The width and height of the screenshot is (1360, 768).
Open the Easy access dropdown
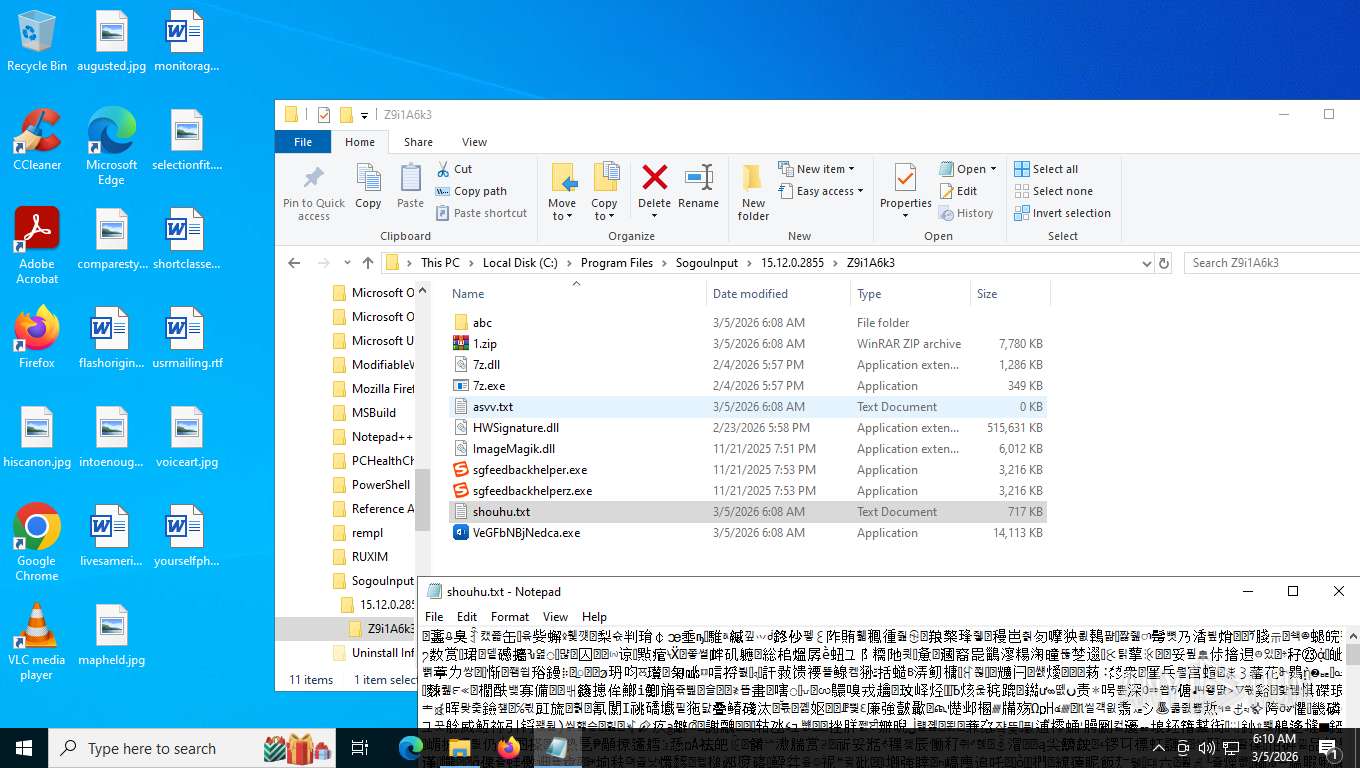[820, 191]
